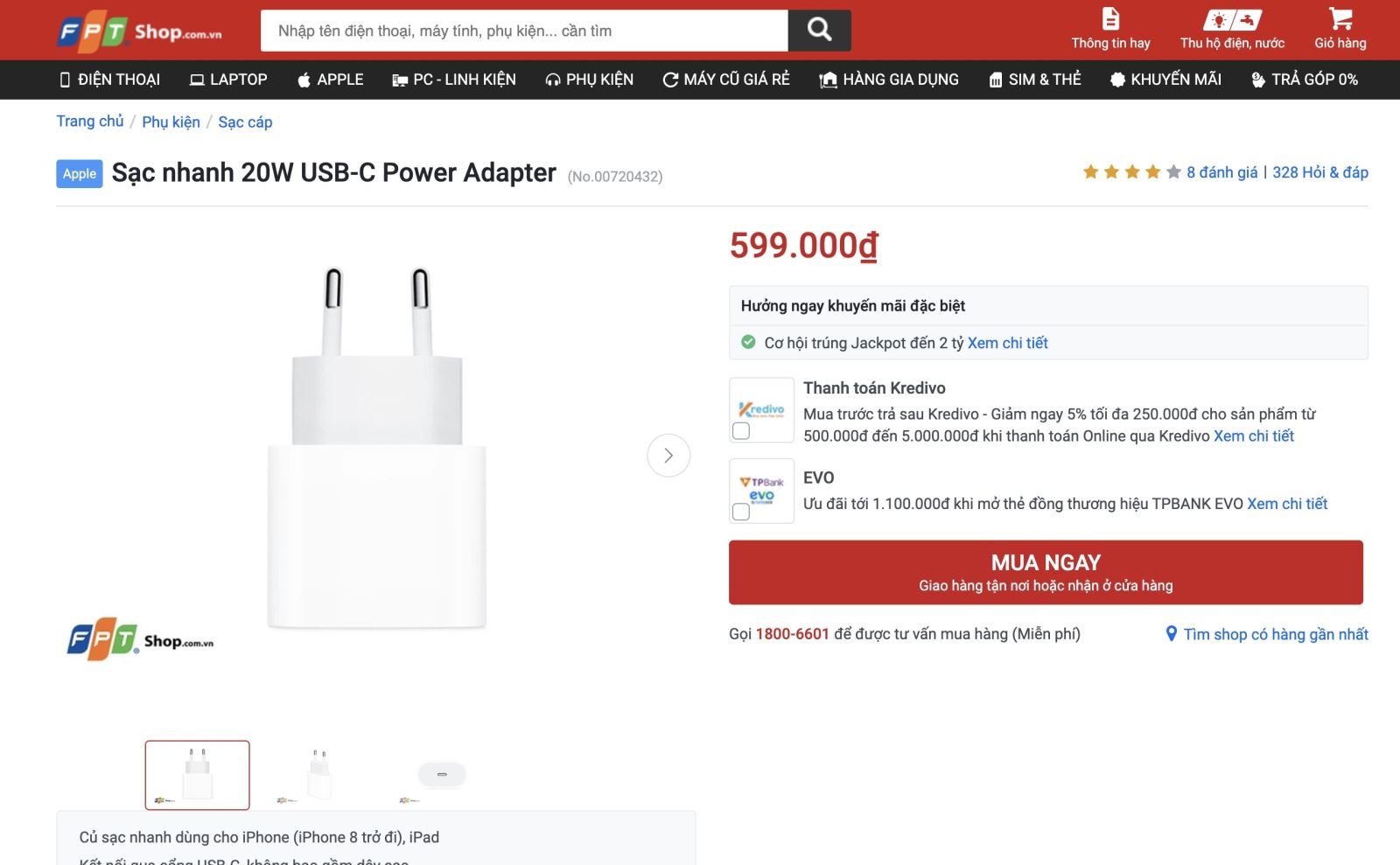1400x865 pixels.
Task: Click the MUA NGAY buy button
Action: pos(1046,572)
